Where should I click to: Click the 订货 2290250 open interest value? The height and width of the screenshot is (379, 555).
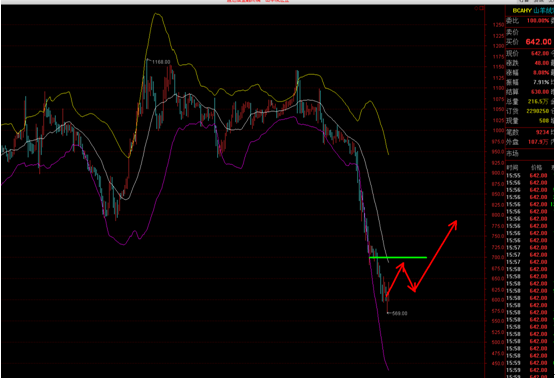point(538,111)
